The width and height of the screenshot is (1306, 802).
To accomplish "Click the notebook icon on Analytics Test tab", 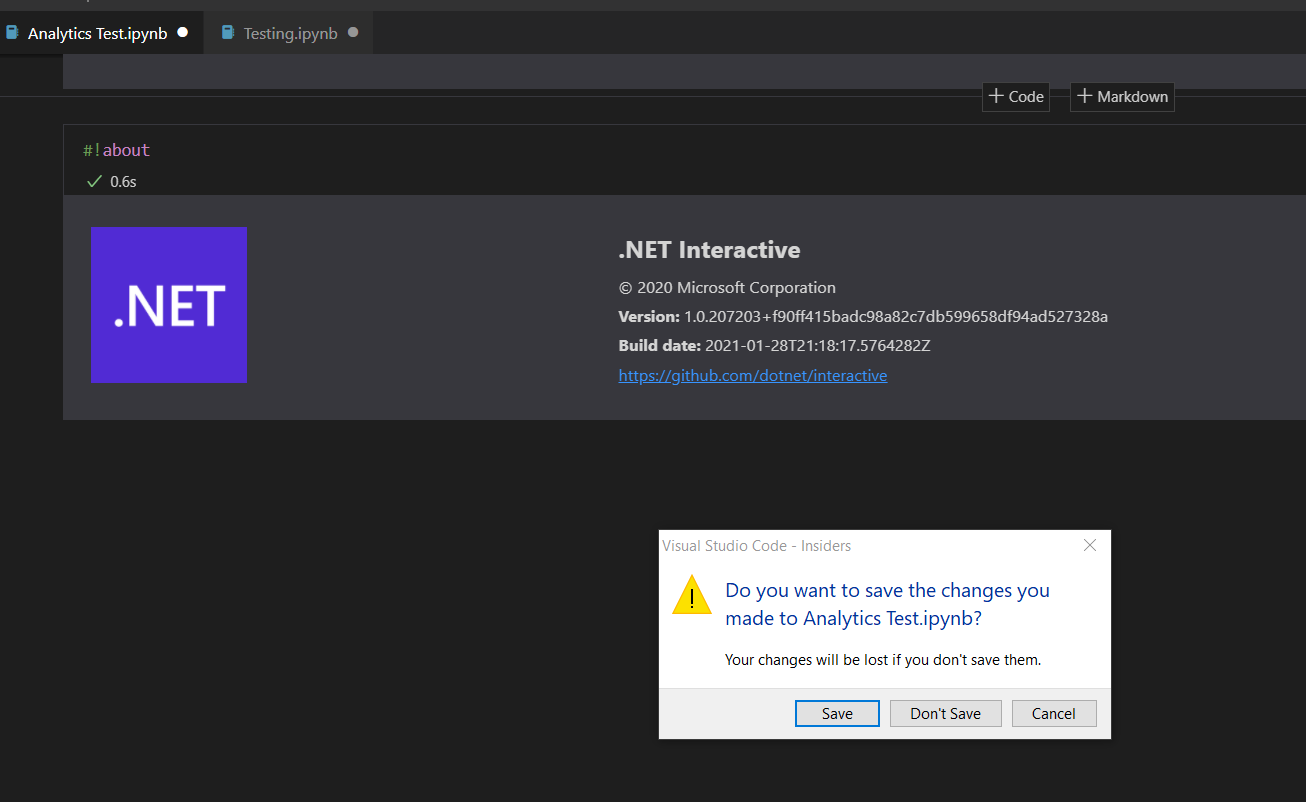I will coord(13,32).
